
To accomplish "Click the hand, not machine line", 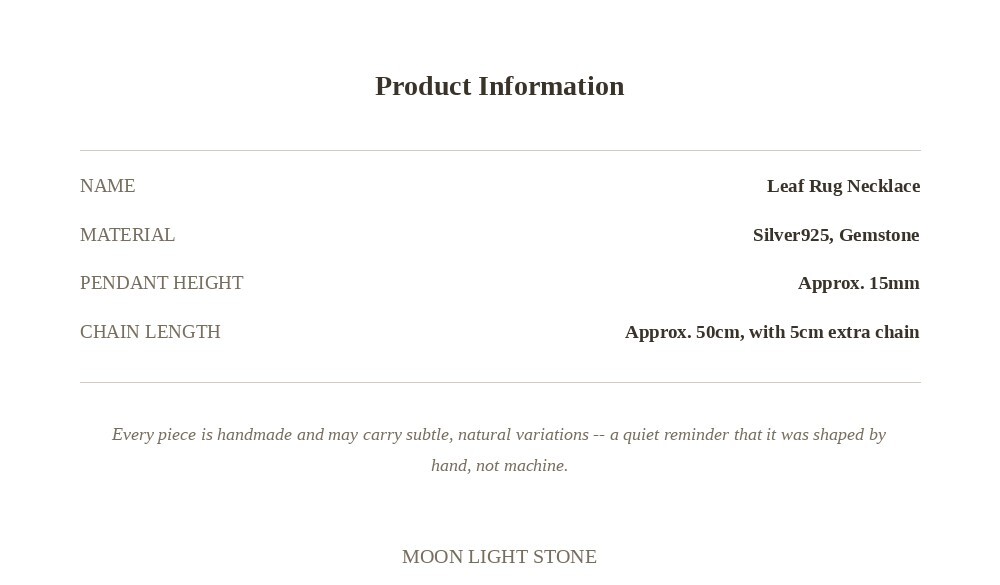I will [x=499, y=466].
